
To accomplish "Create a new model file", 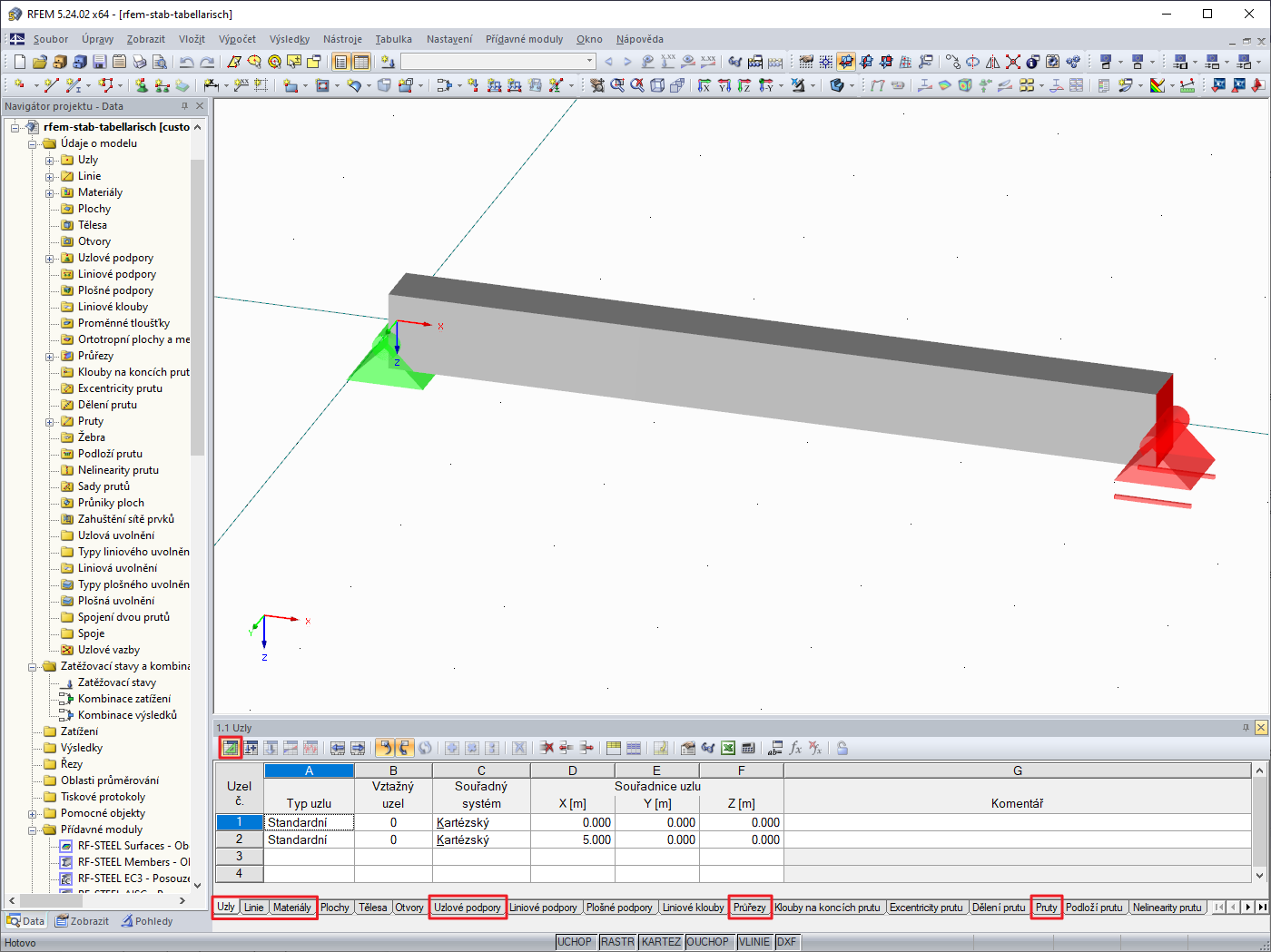I will pos(19,62).
